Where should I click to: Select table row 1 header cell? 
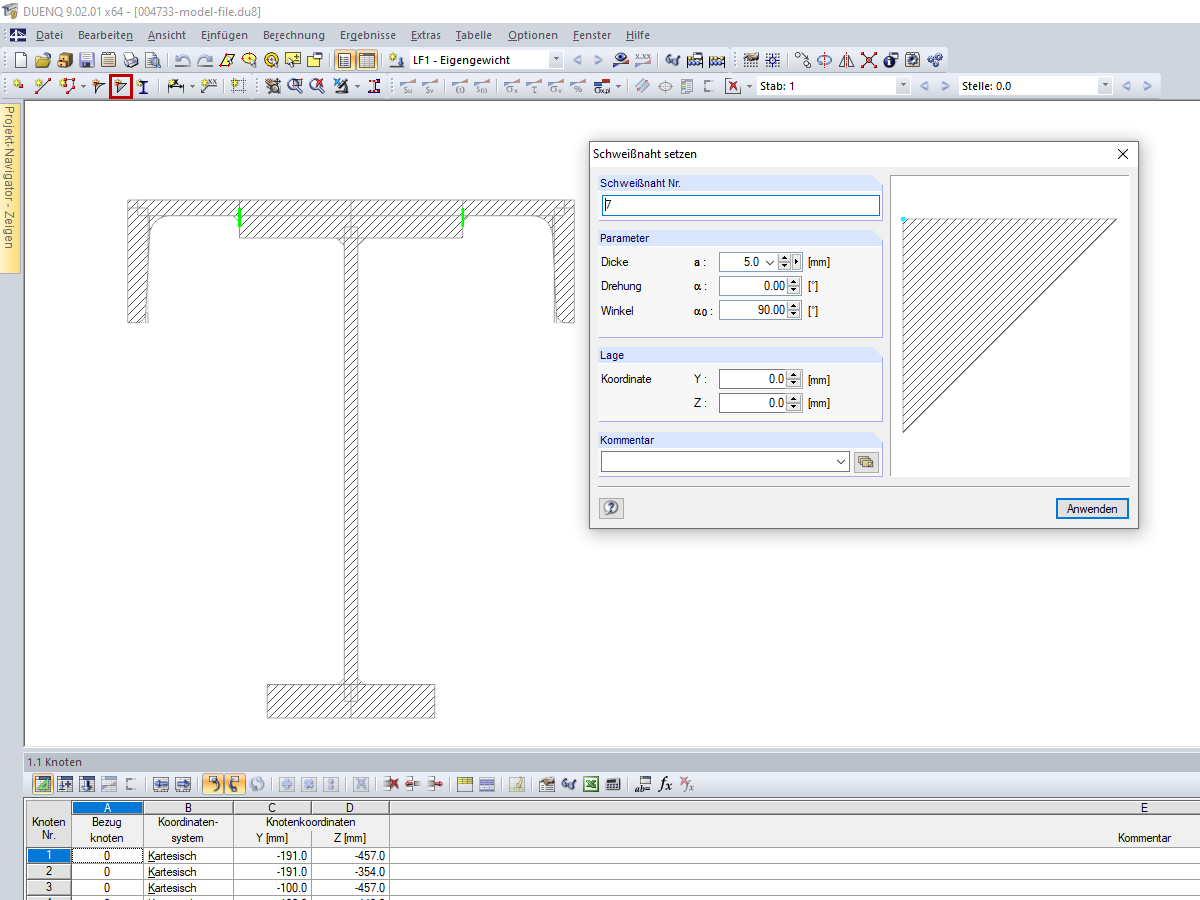[49, 856]
